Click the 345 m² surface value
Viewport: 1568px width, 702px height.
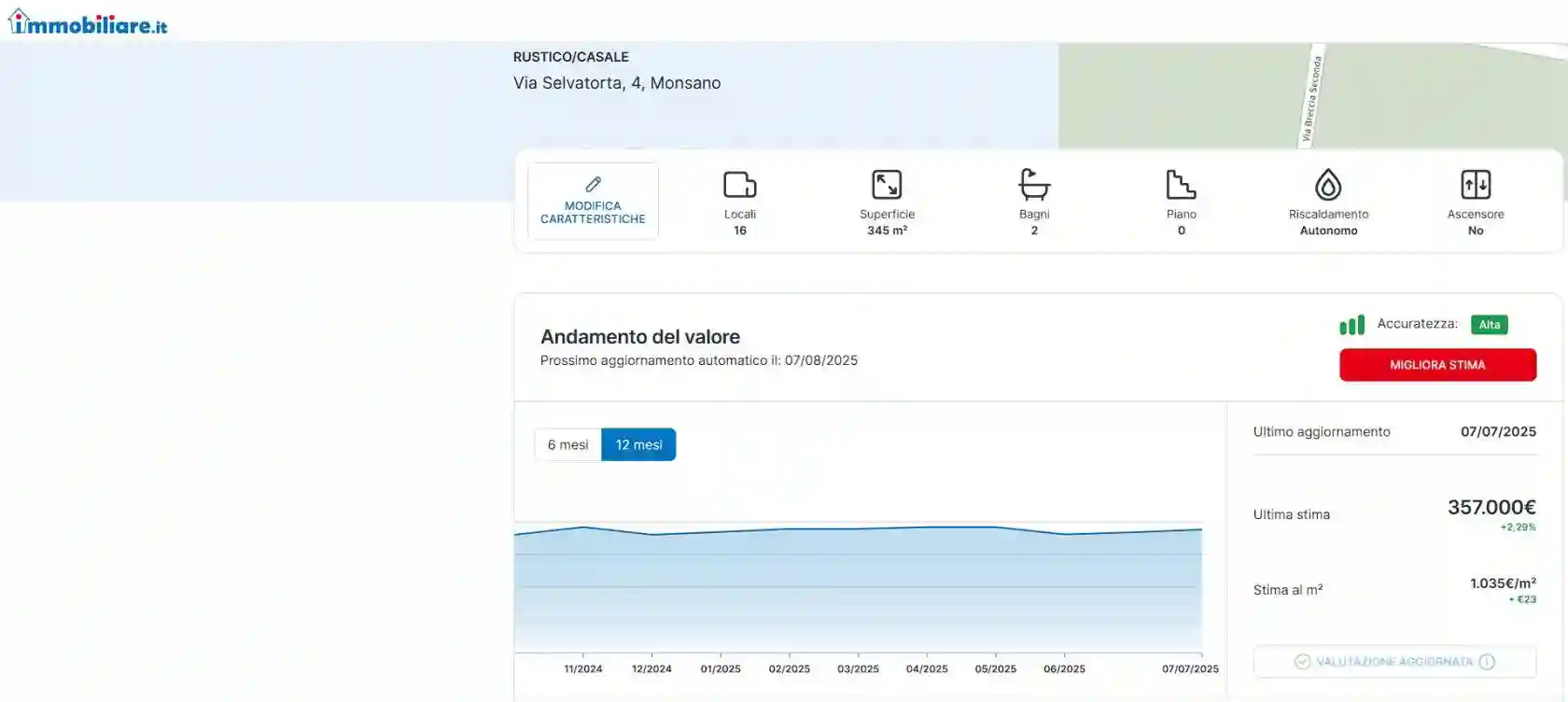pos(887,231)
